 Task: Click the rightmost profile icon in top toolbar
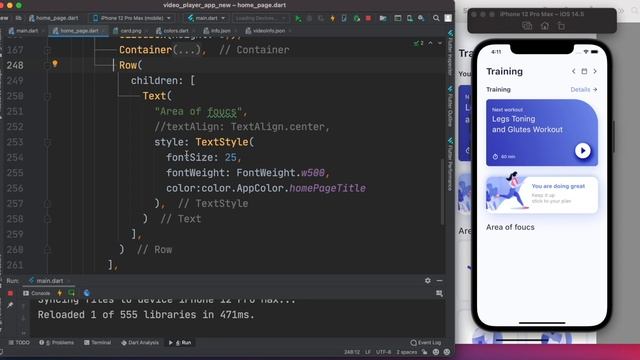point(448,18)
